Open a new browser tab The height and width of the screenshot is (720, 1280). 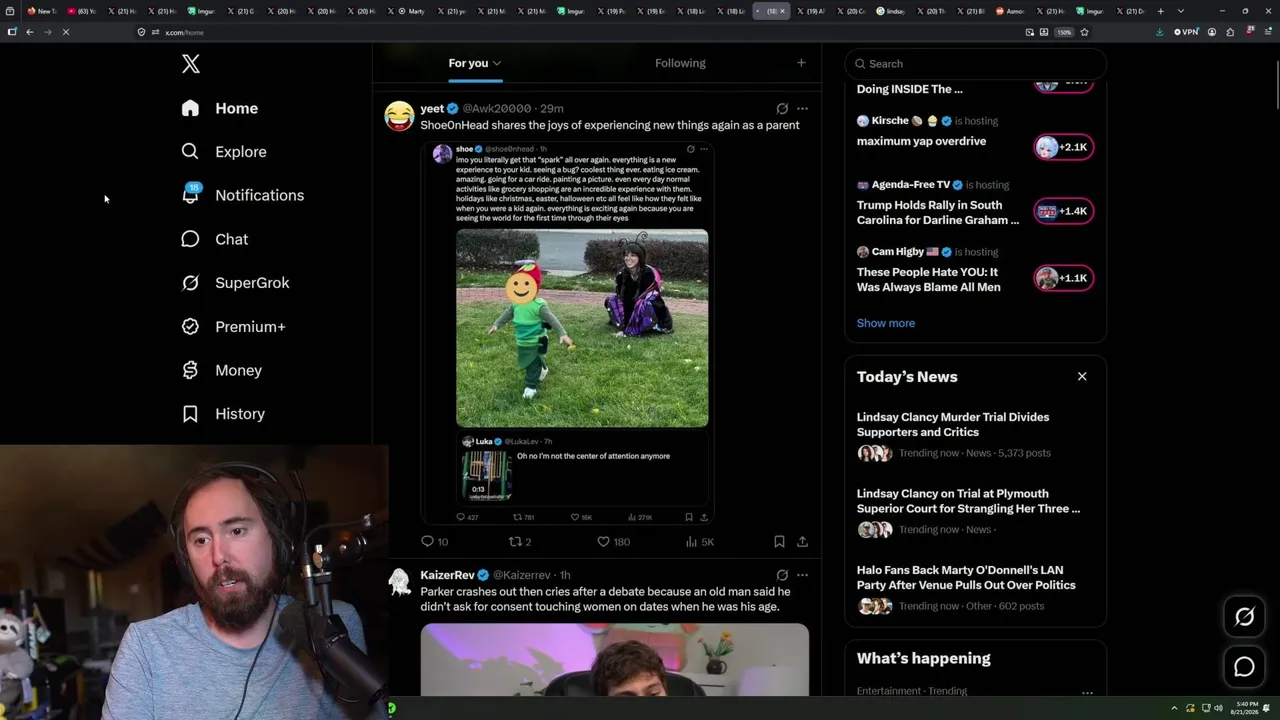[x=1160, y=11]
